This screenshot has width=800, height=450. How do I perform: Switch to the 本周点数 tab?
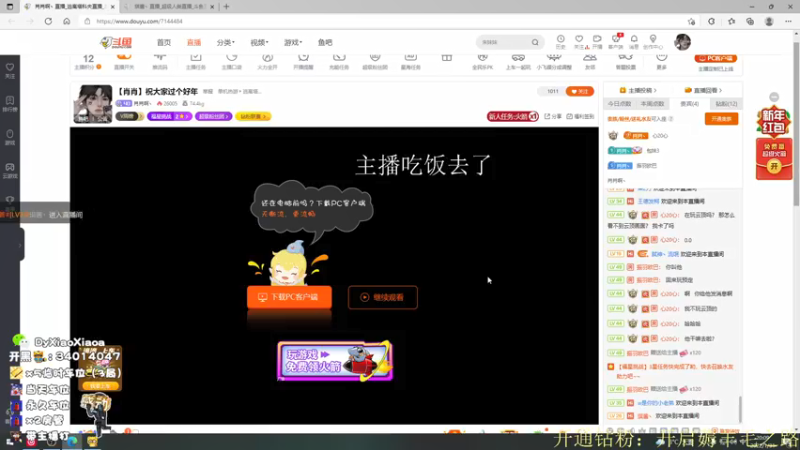[x=652, y=104]
